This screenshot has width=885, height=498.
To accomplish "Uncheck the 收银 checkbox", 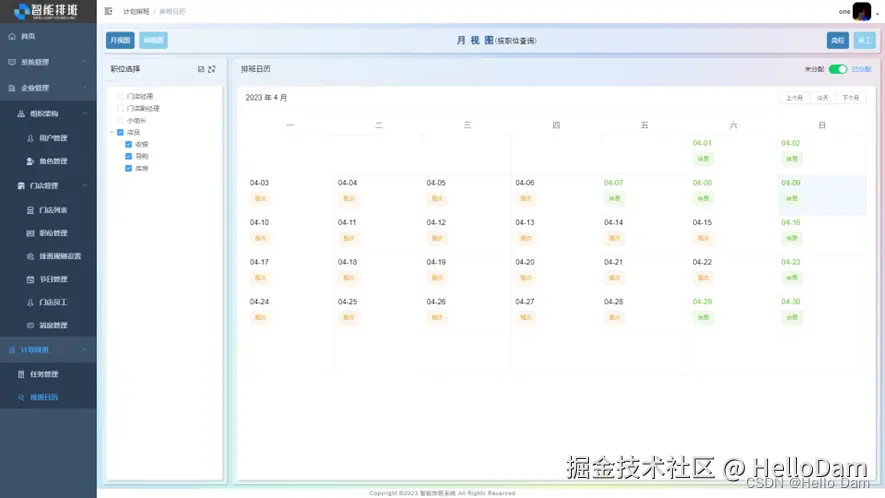I will click(128, 144).
